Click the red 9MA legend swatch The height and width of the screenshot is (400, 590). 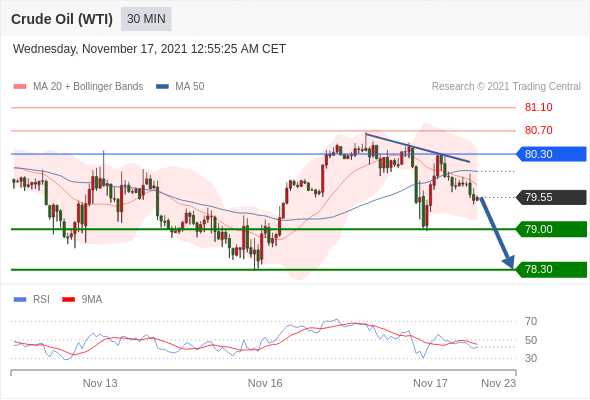click(x=68, y=300)
